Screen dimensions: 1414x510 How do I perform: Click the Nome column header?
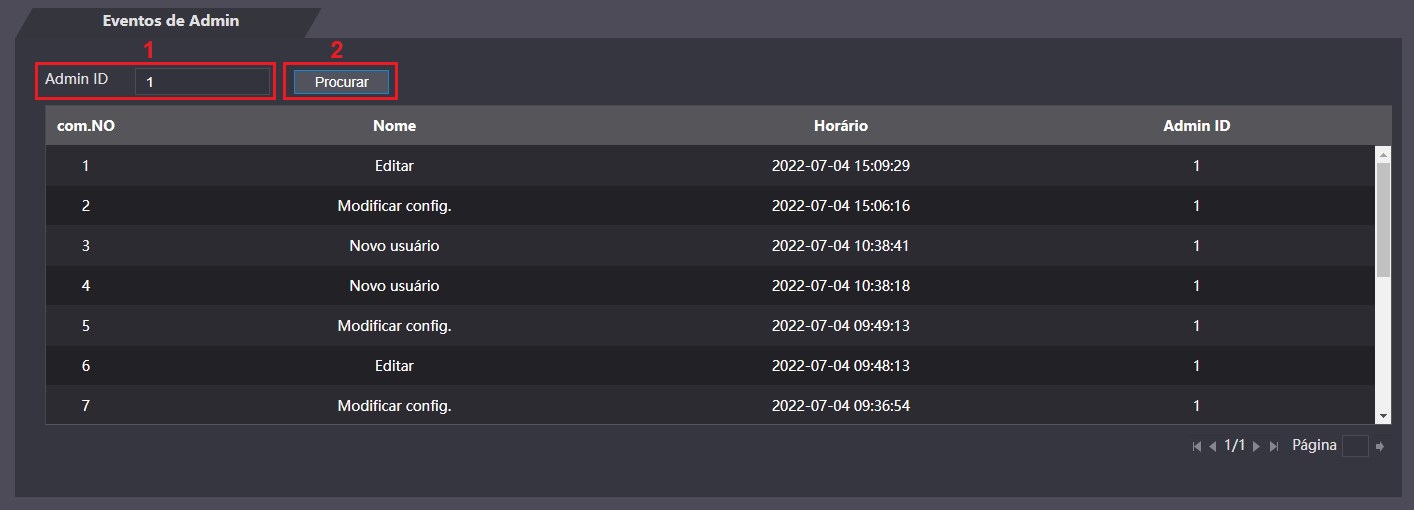[394, 126]
